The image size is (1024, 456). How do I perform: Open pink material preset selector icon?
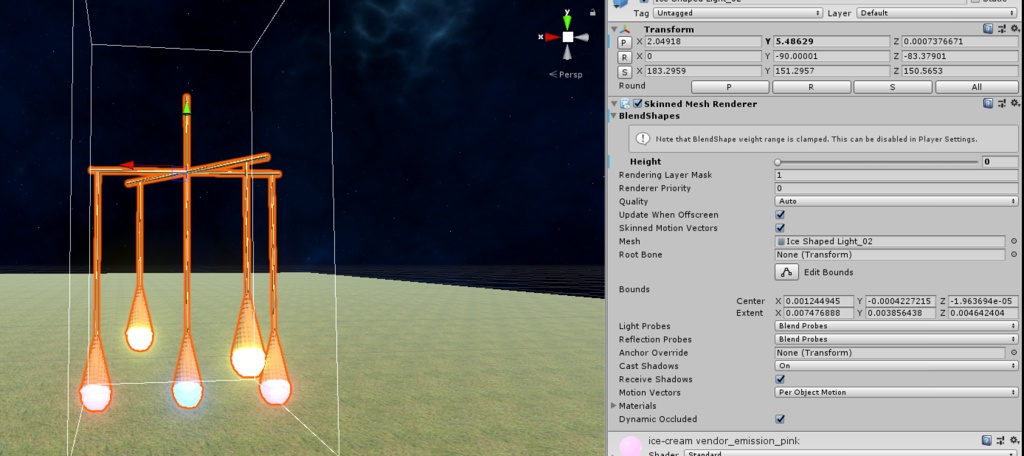[x=1002, y=441]
